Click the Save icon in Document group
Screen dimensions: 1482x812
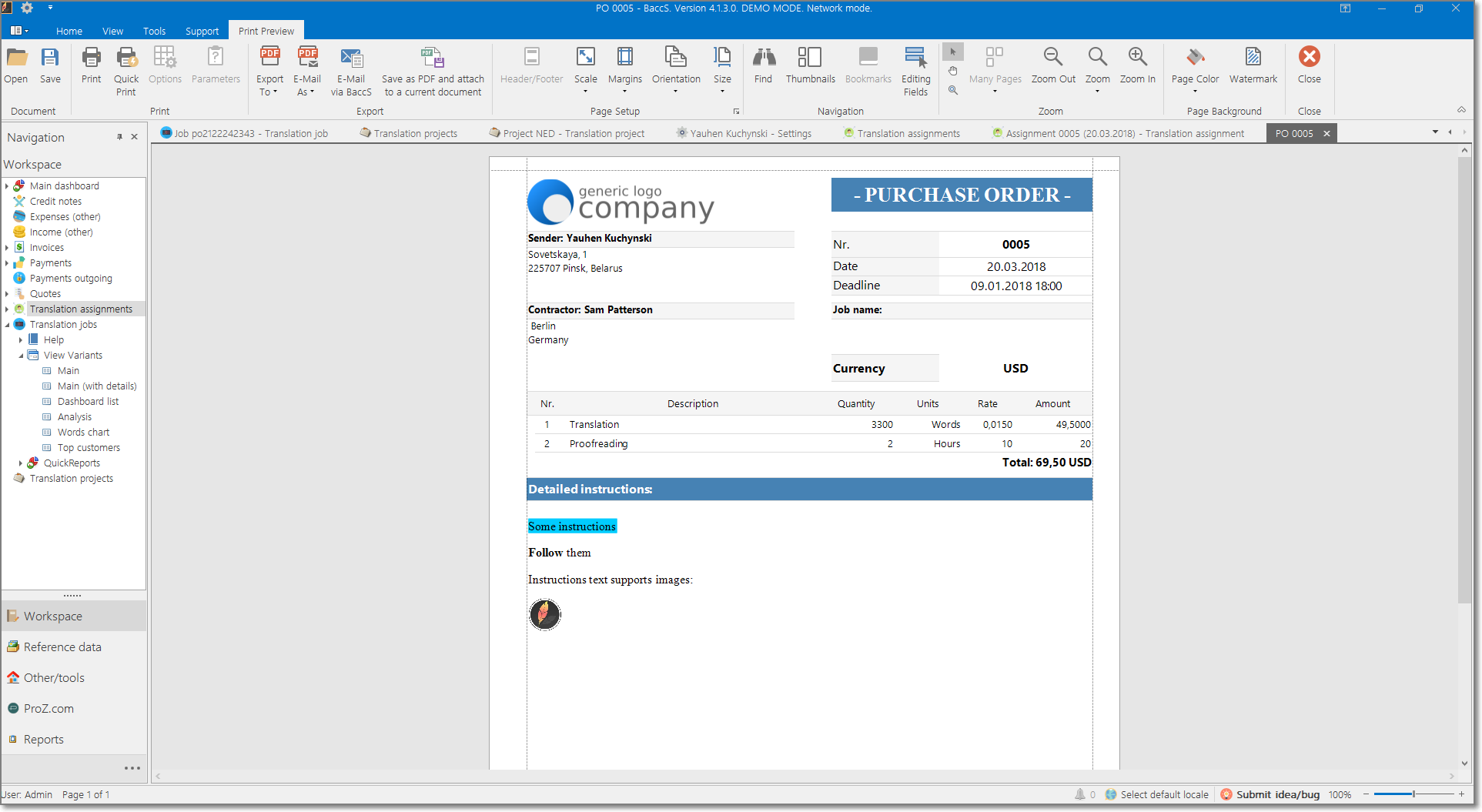pos(50,65)
